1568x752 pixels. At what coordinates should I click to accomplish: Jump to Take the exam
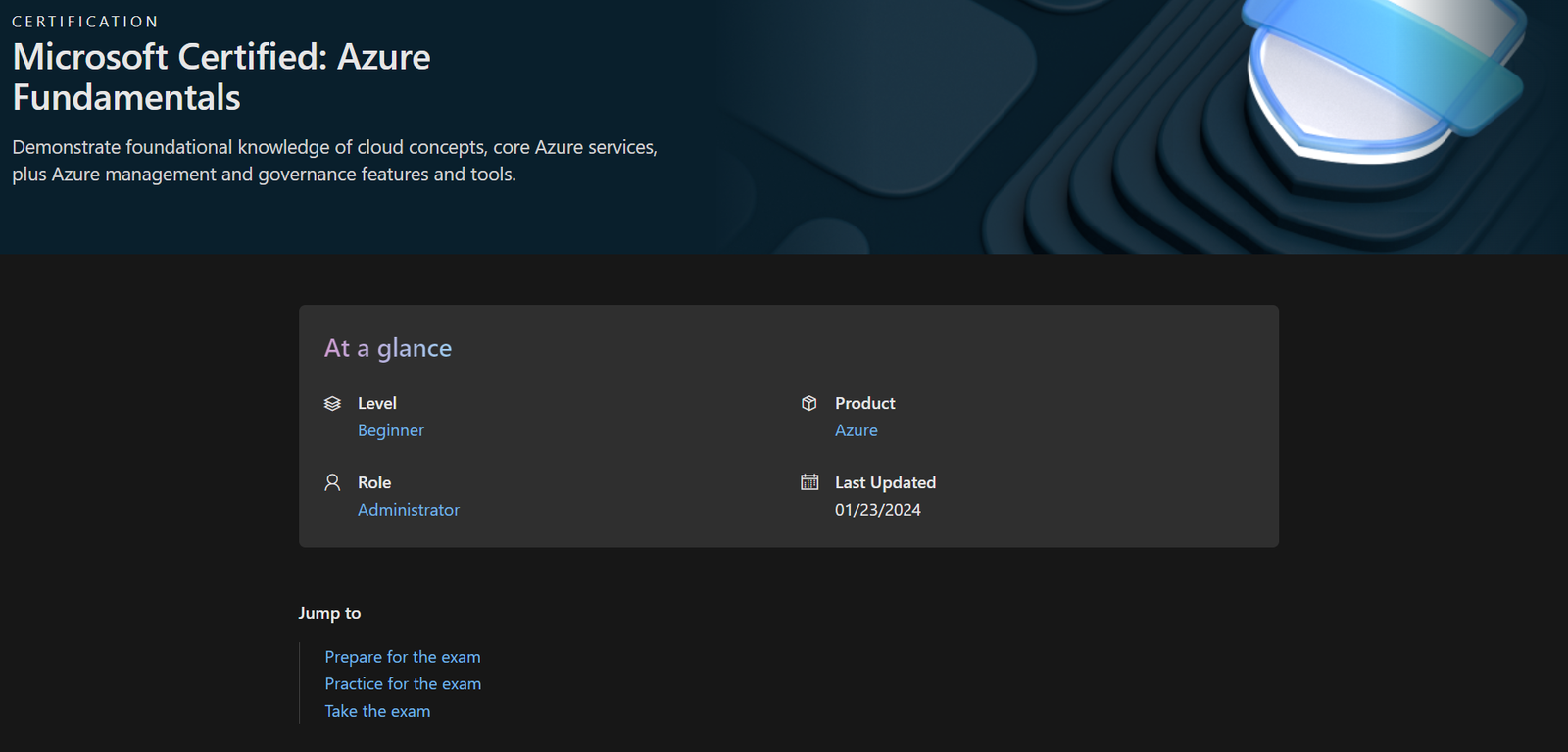click(x=377, y=711)
